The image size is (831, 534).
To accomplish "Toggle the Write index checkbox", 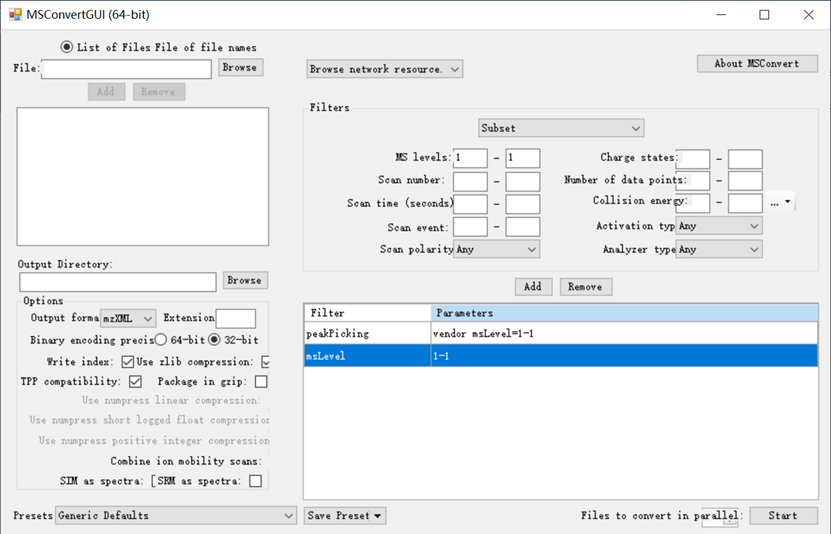I will 127,361.
